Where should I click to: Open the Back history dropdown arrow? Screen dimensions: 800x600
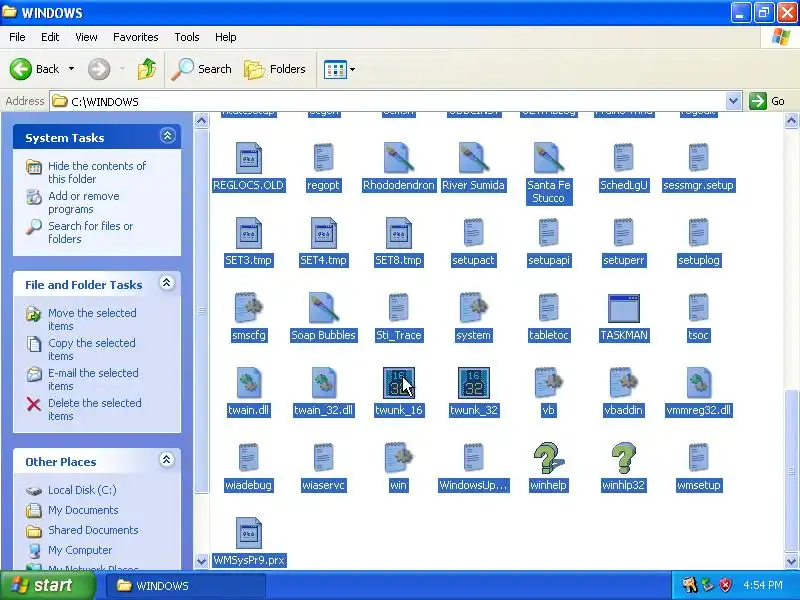[x=71, y=69]
